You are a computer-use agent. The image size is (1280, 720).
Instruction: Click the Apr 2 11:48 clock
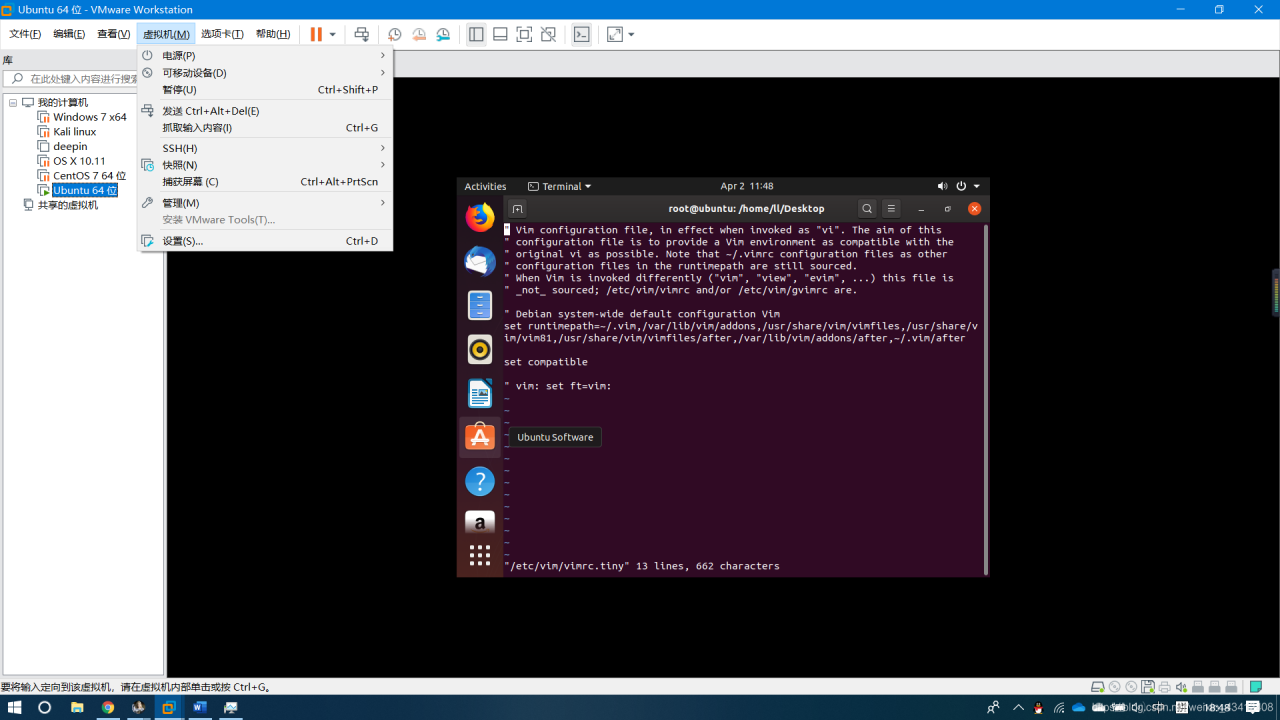click(x=747, y=186)
